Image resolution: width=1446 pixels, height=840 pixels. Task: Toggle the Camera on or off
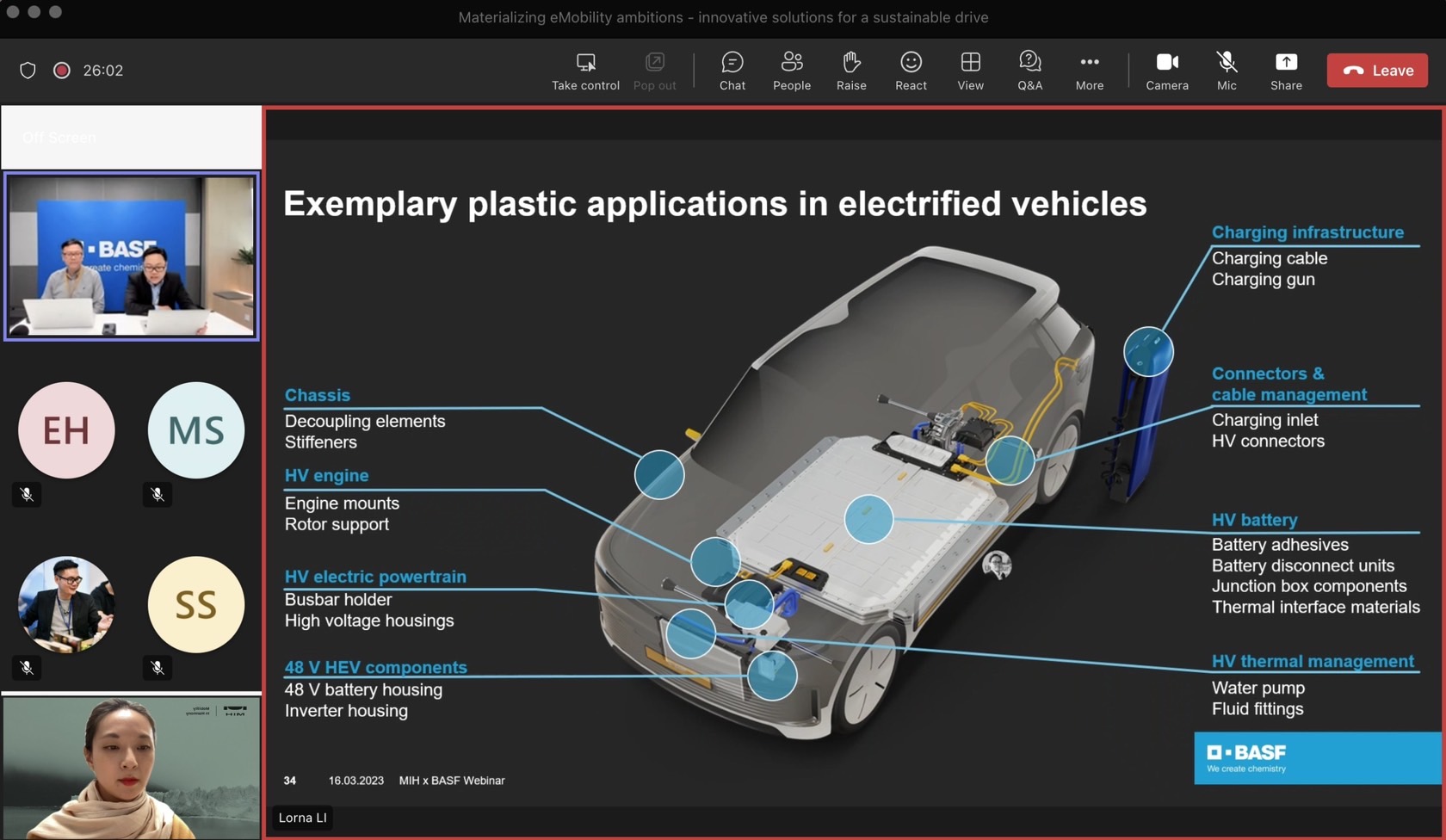pyautogui.click(x=1166, y=71)
